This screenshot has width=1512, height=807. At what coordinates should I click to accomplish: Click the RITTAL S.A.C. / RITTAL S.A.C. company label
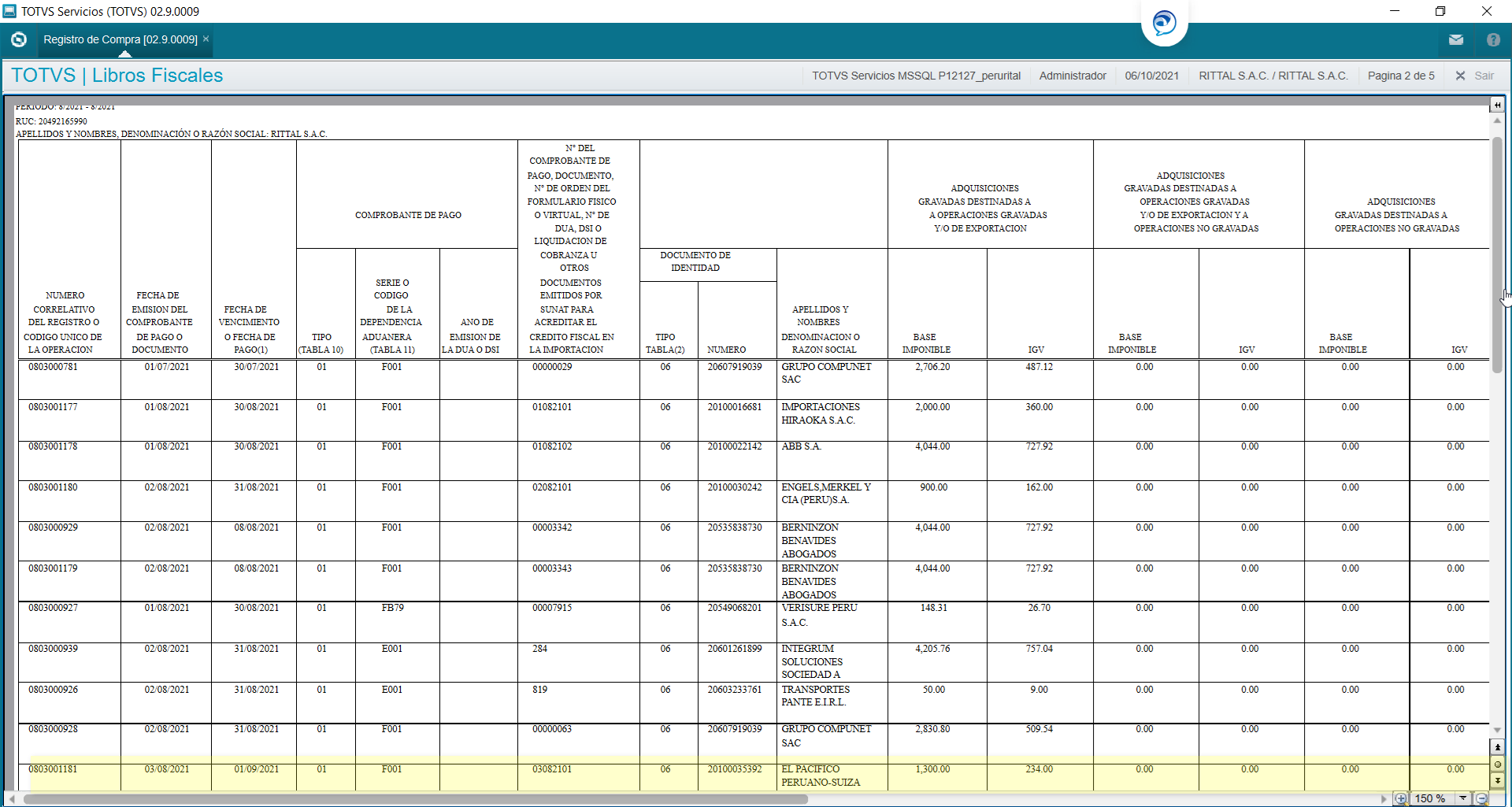[1273, 76]
